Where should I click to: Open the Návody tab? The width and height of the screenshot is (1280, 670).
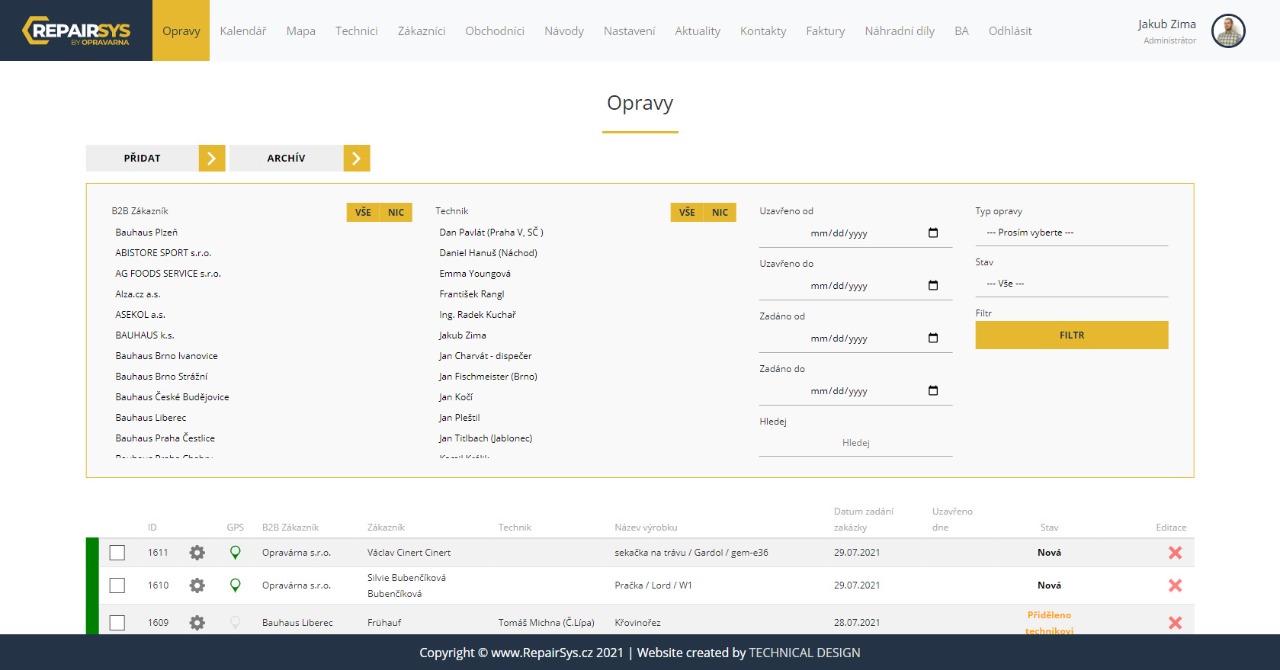564,31
